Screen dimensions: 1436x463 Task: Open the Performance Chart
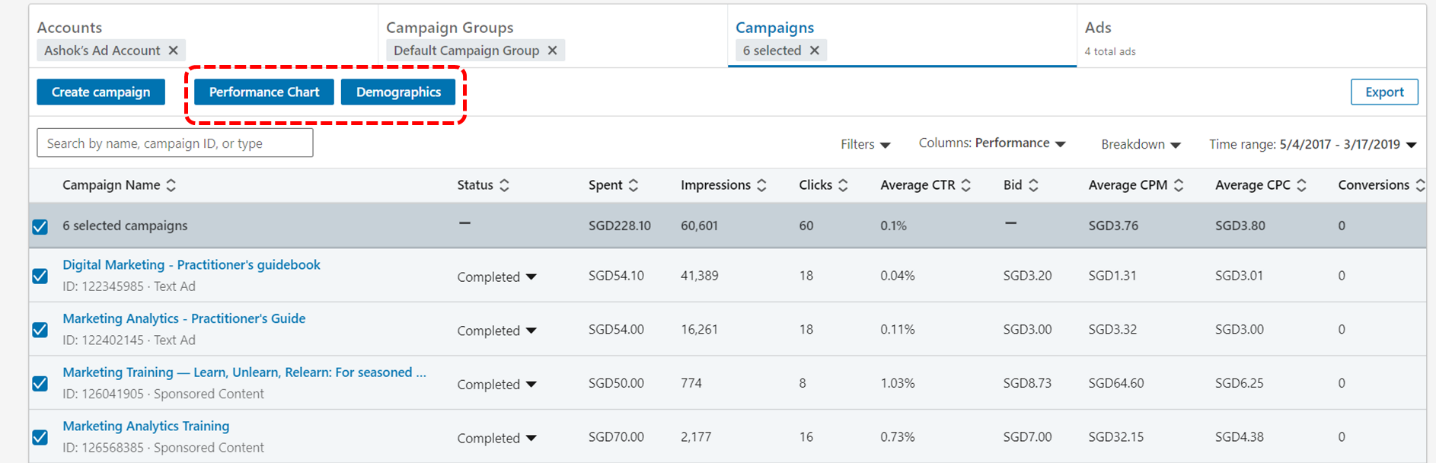pos(264,92)
